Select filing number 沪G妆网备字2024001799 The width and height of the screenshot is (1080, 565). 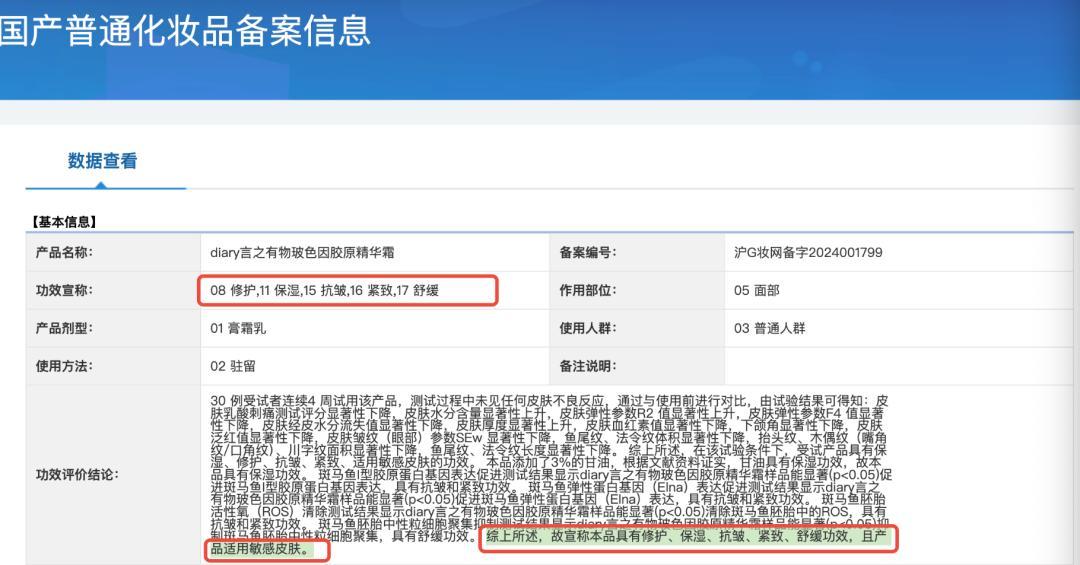coord(808,253)
